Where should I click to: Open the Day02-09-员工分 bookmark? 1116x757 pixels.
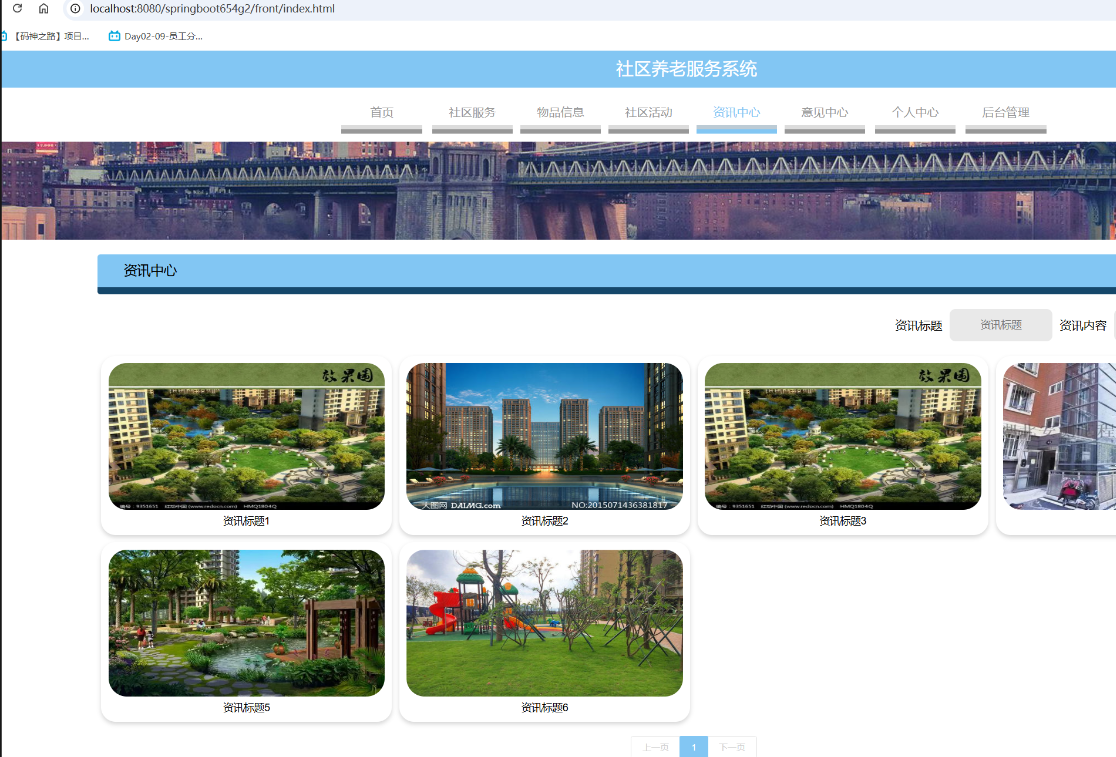156,36
